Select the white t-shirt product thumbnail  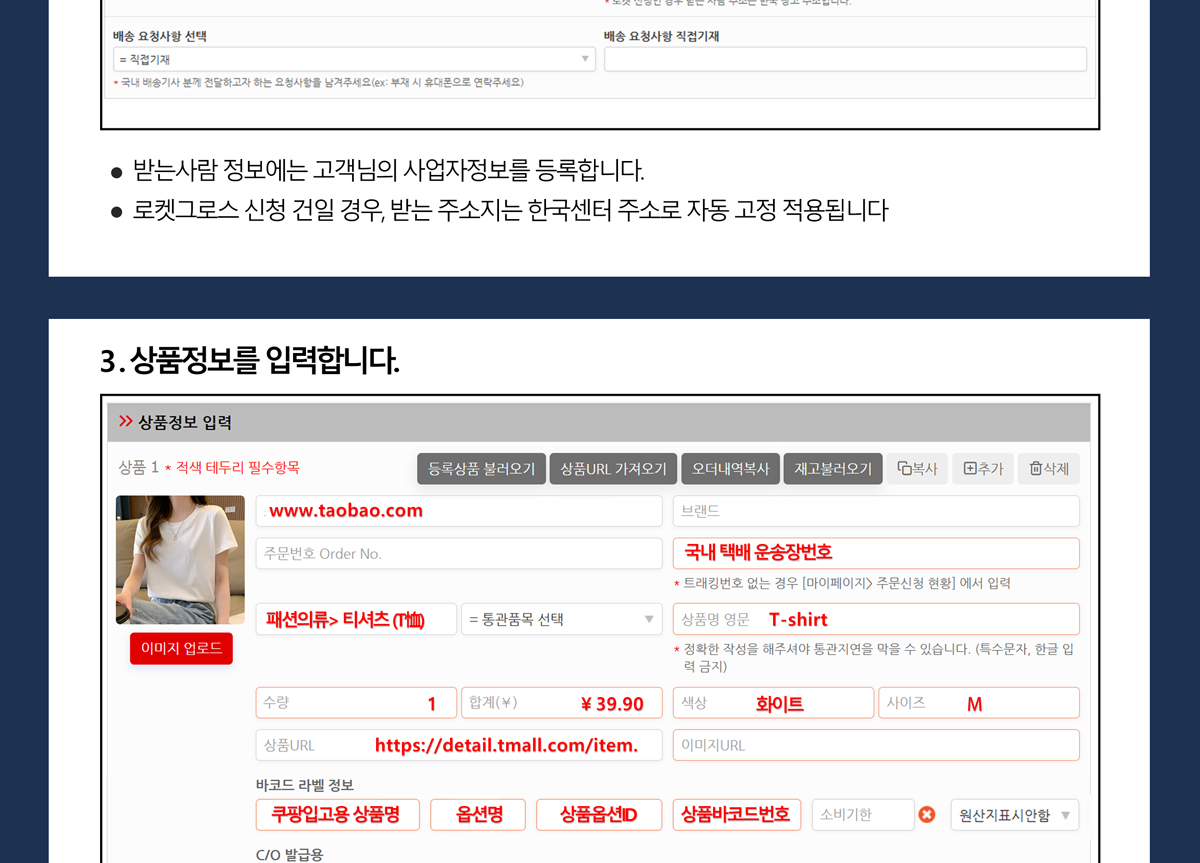click(x=181, y=560)
